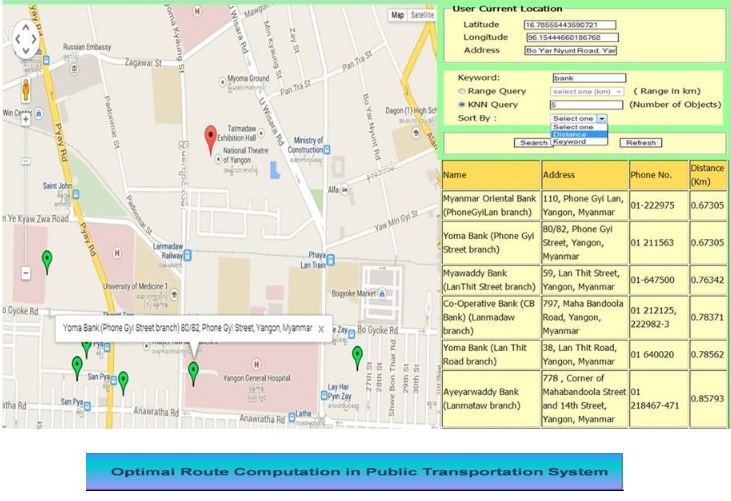Click the green marker left of Pyay Rd

pos(47,261)
